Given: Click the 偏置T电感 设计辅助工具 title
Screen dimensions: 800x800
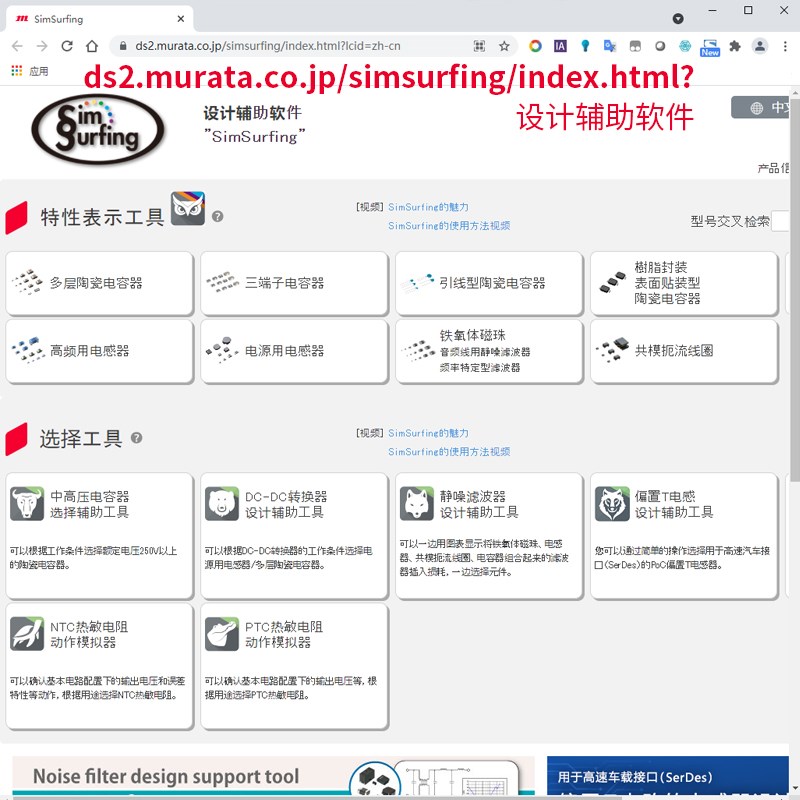Looking at the screenshot, I should point(674,504).
